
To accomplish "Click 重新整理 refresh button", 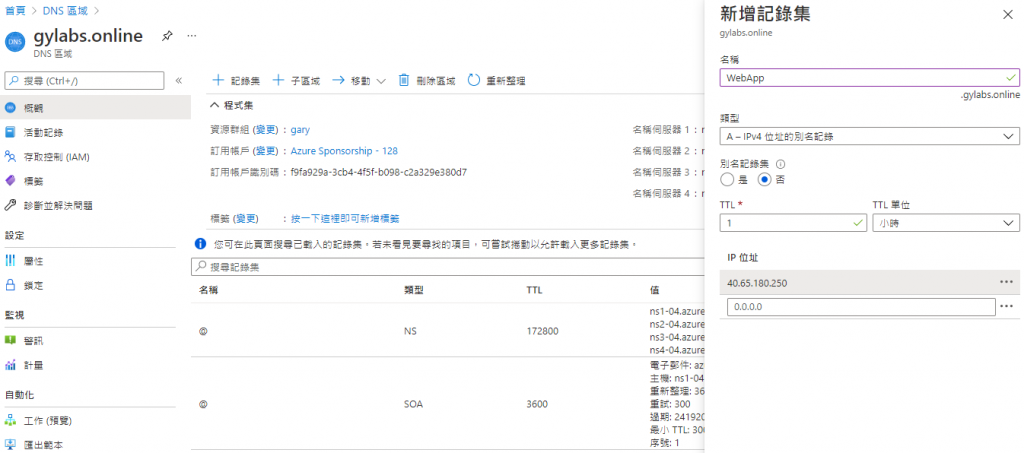I will point(497,81).
